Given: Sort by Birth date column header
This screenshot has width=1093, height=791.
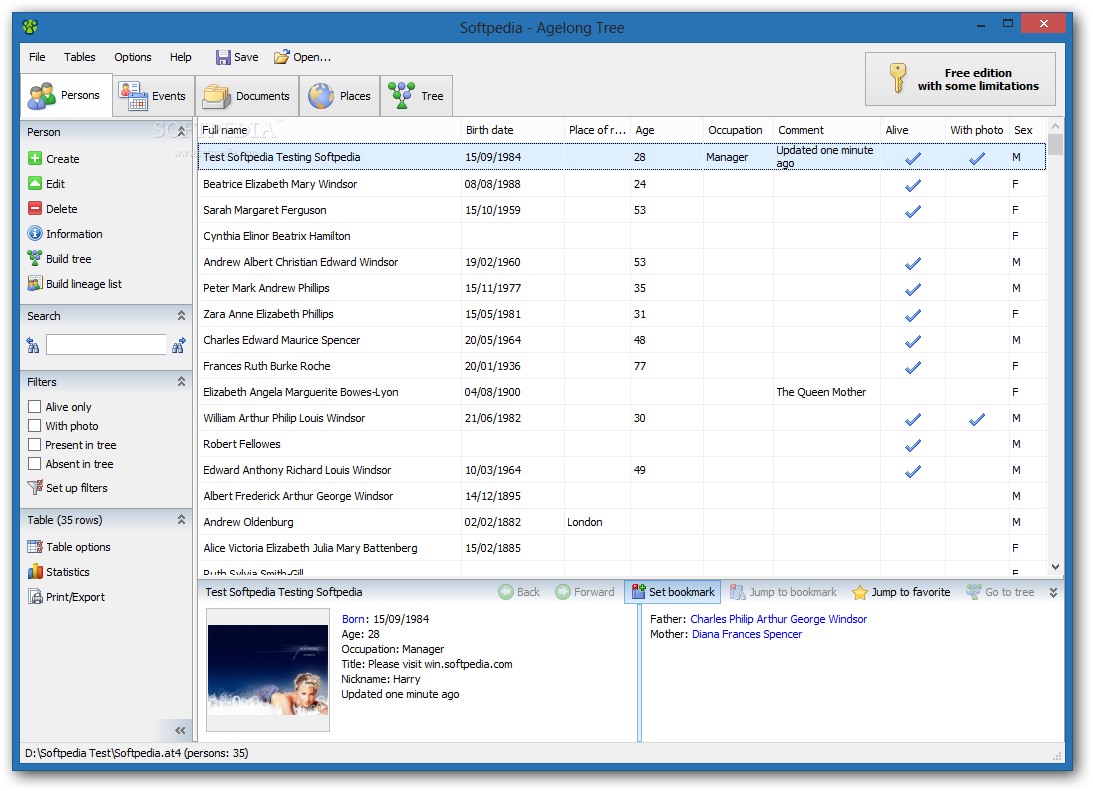Looking at the screenshot, I should pyautogui.click(x=512, y=130).
